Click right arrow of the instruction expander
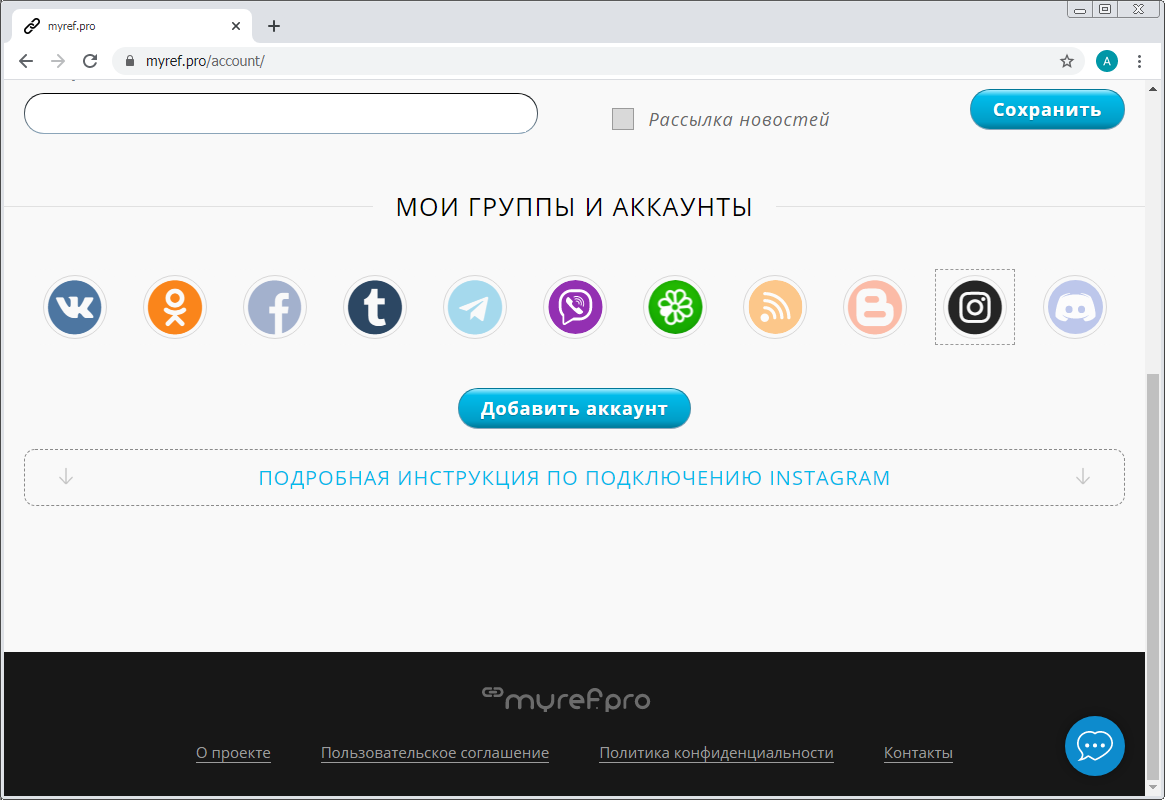 pyautogui.click(x=1082, y=477)
